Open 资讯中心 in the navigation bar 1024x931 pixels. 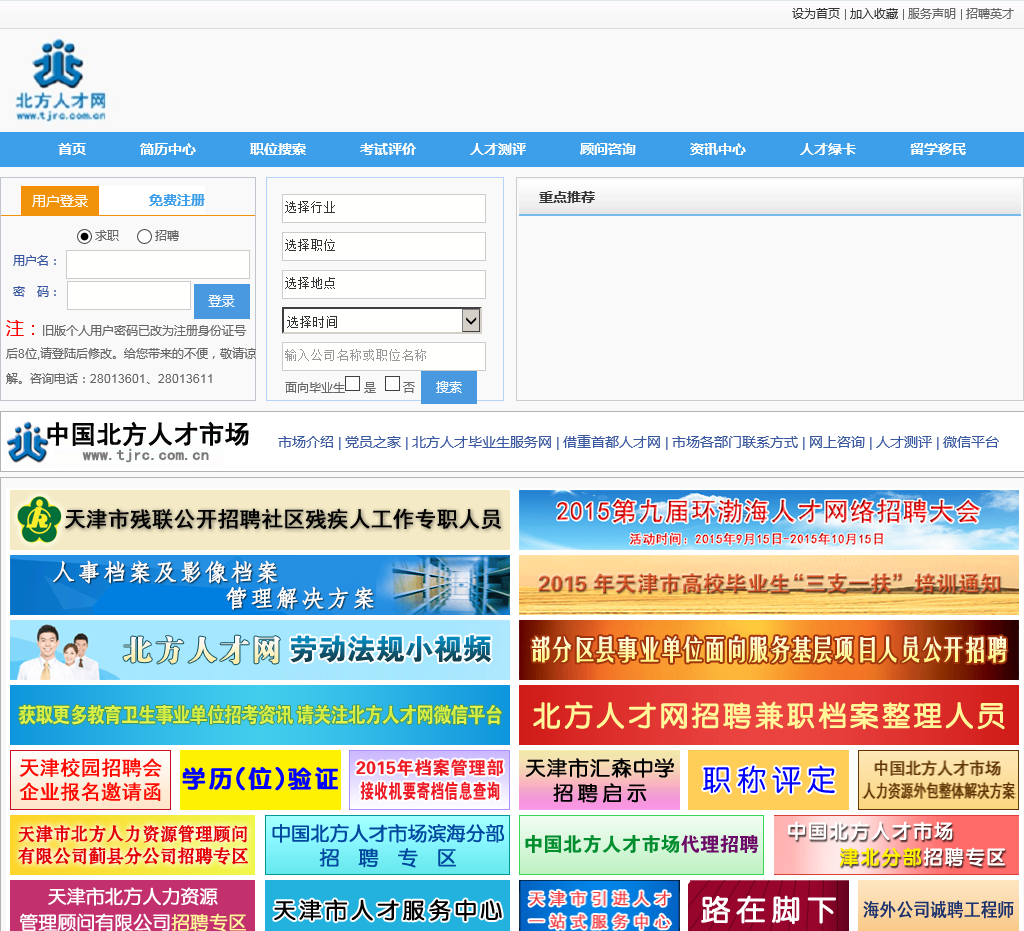point(718,149)
